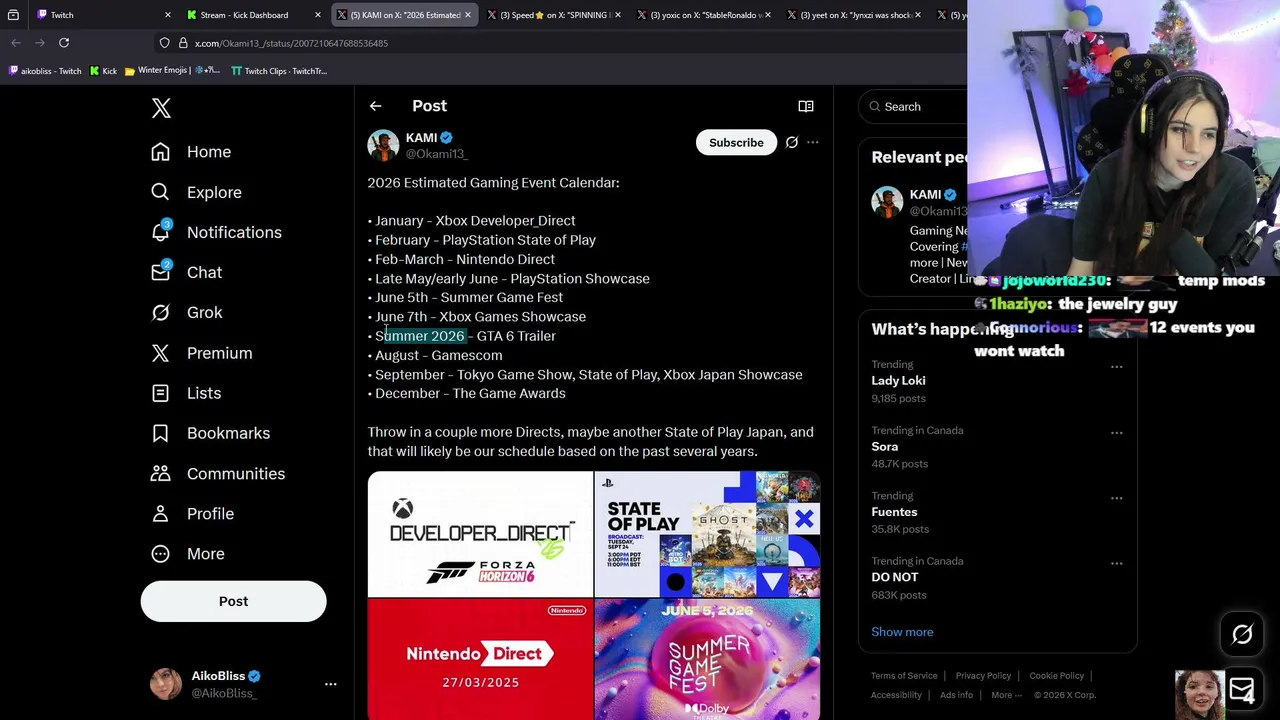Click AikoBliss account avatar
This screenshot has height=720, width=1280.
click(x=166, y=684)
